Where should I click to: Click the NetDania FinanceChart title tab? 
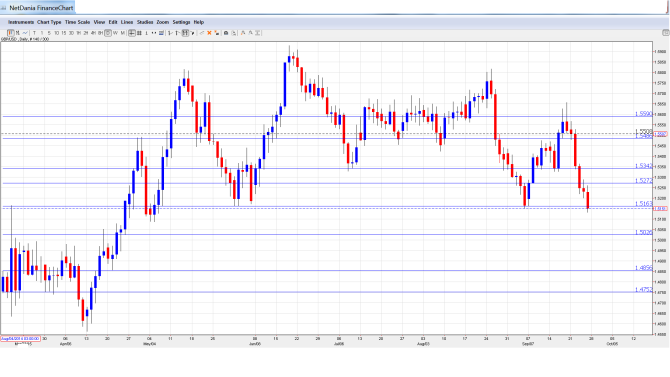coord(38,8)
